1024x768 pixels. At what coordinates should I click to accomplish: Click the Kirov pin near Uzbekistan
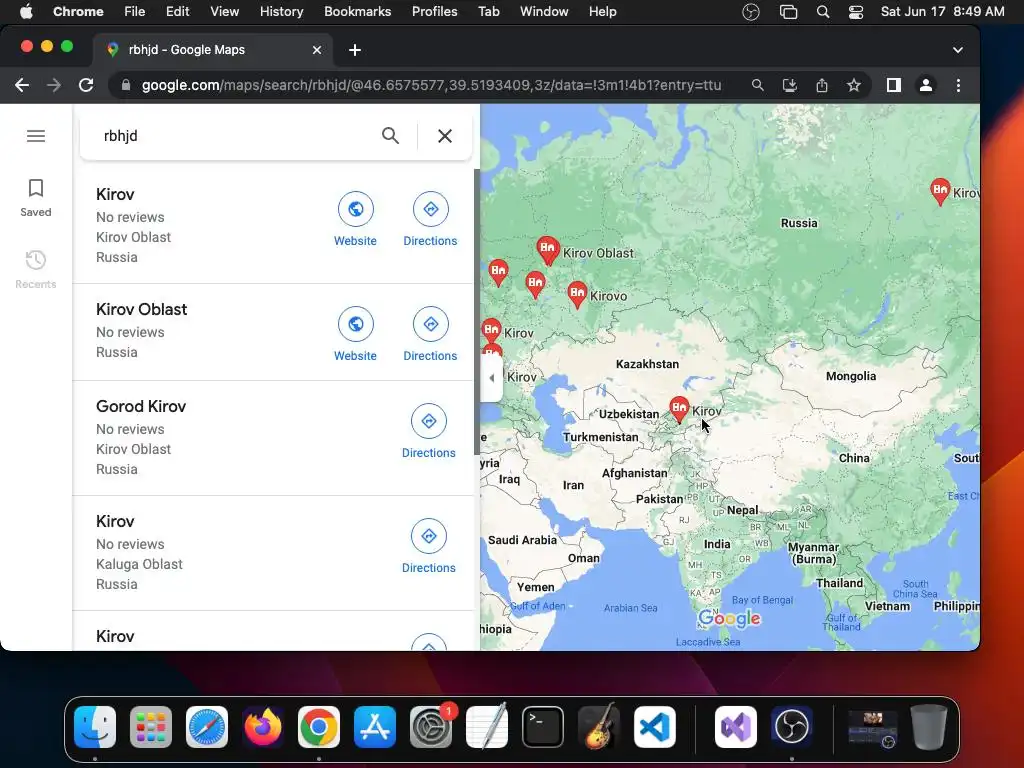click(x=679, y=409)
